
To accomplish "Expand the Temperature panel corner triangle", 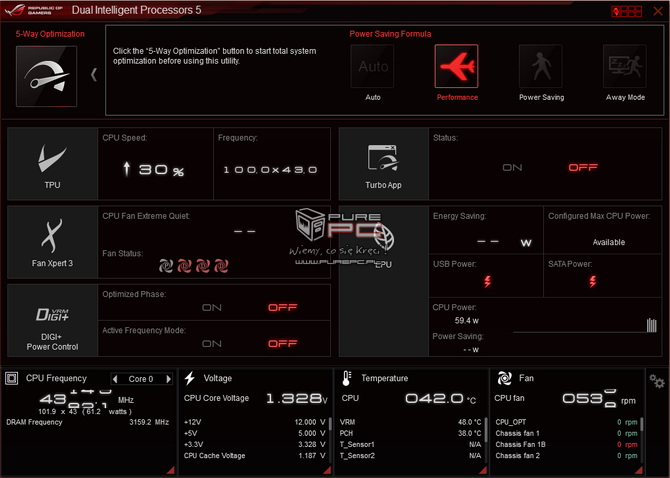I will 483,470.
